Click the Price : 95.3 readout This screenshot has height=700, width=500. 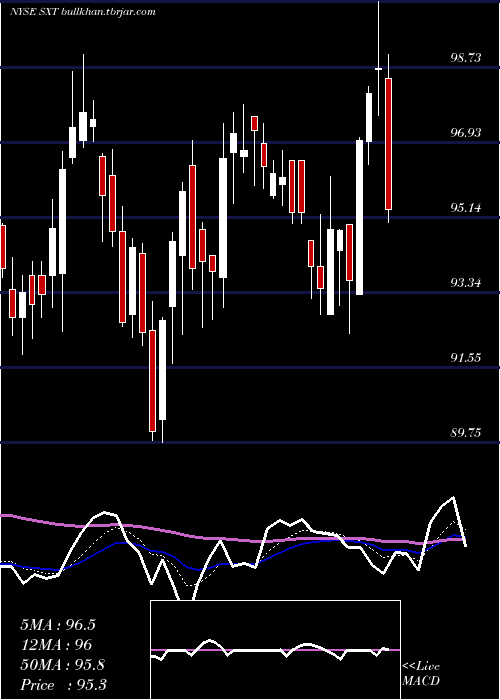pos(63,685)
